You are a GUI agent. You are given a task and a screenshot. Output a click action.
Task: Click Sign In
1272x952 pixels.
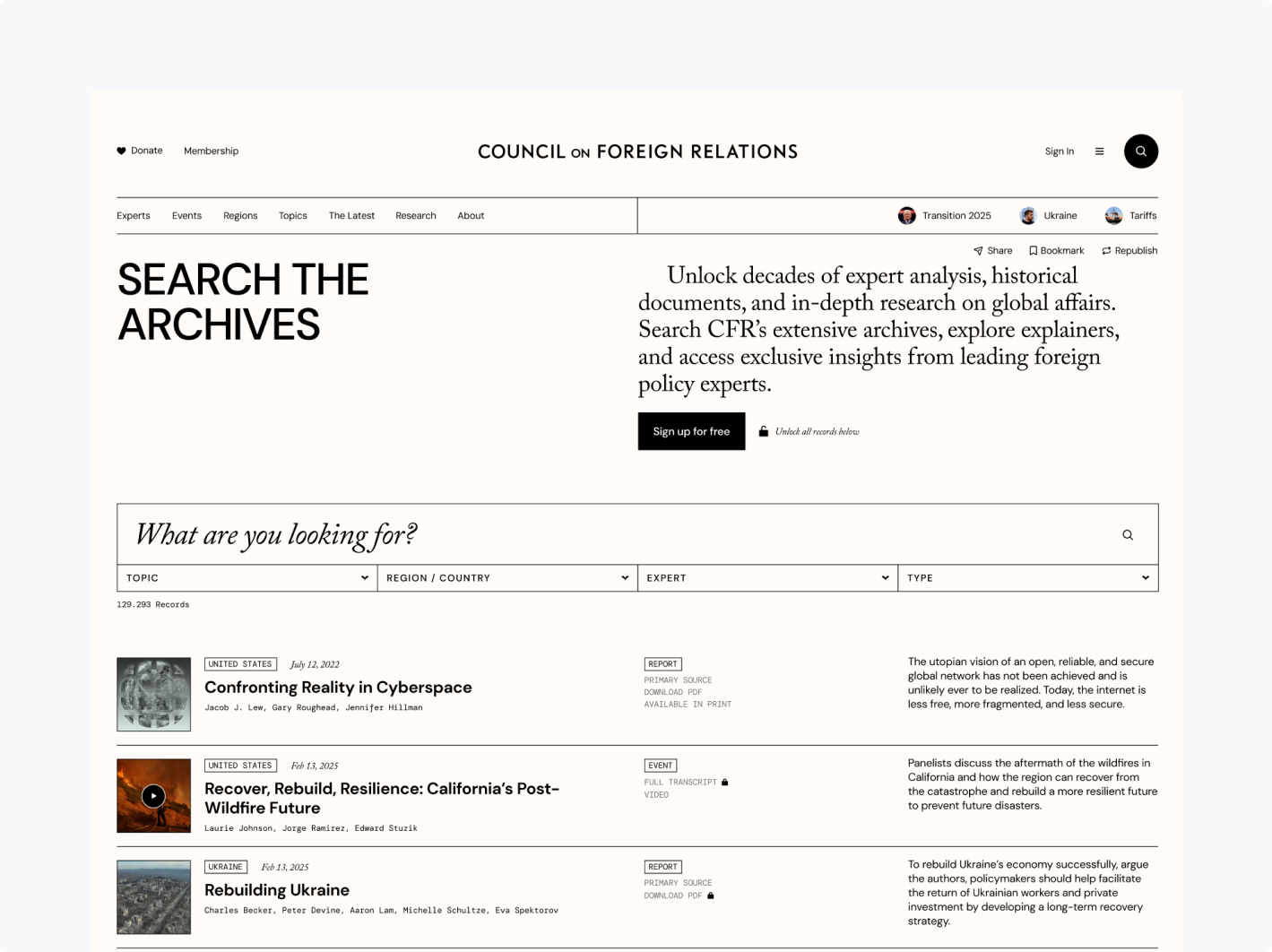click(x=1059, y=151)
